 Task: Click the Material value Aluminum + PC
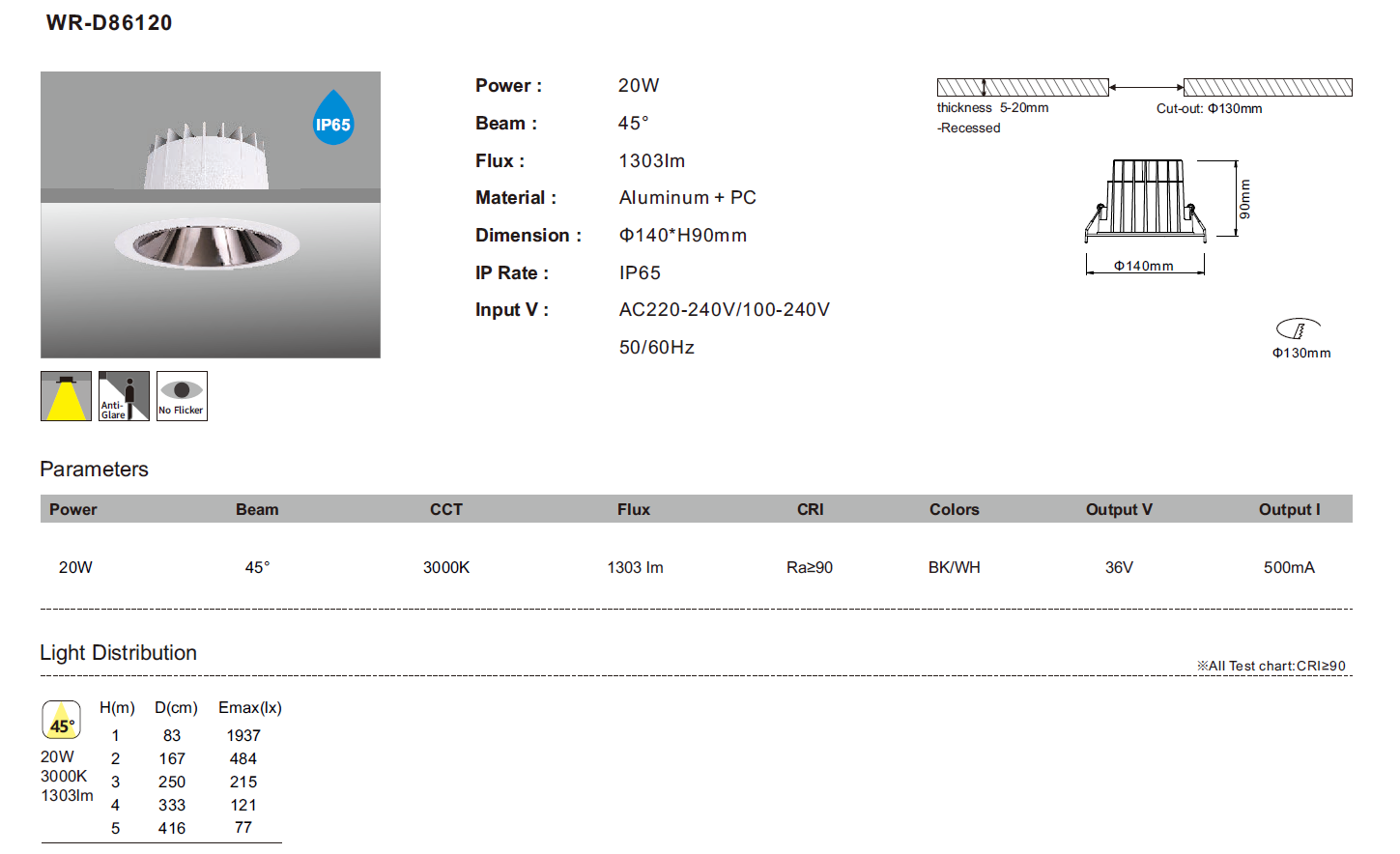(688, 198)
